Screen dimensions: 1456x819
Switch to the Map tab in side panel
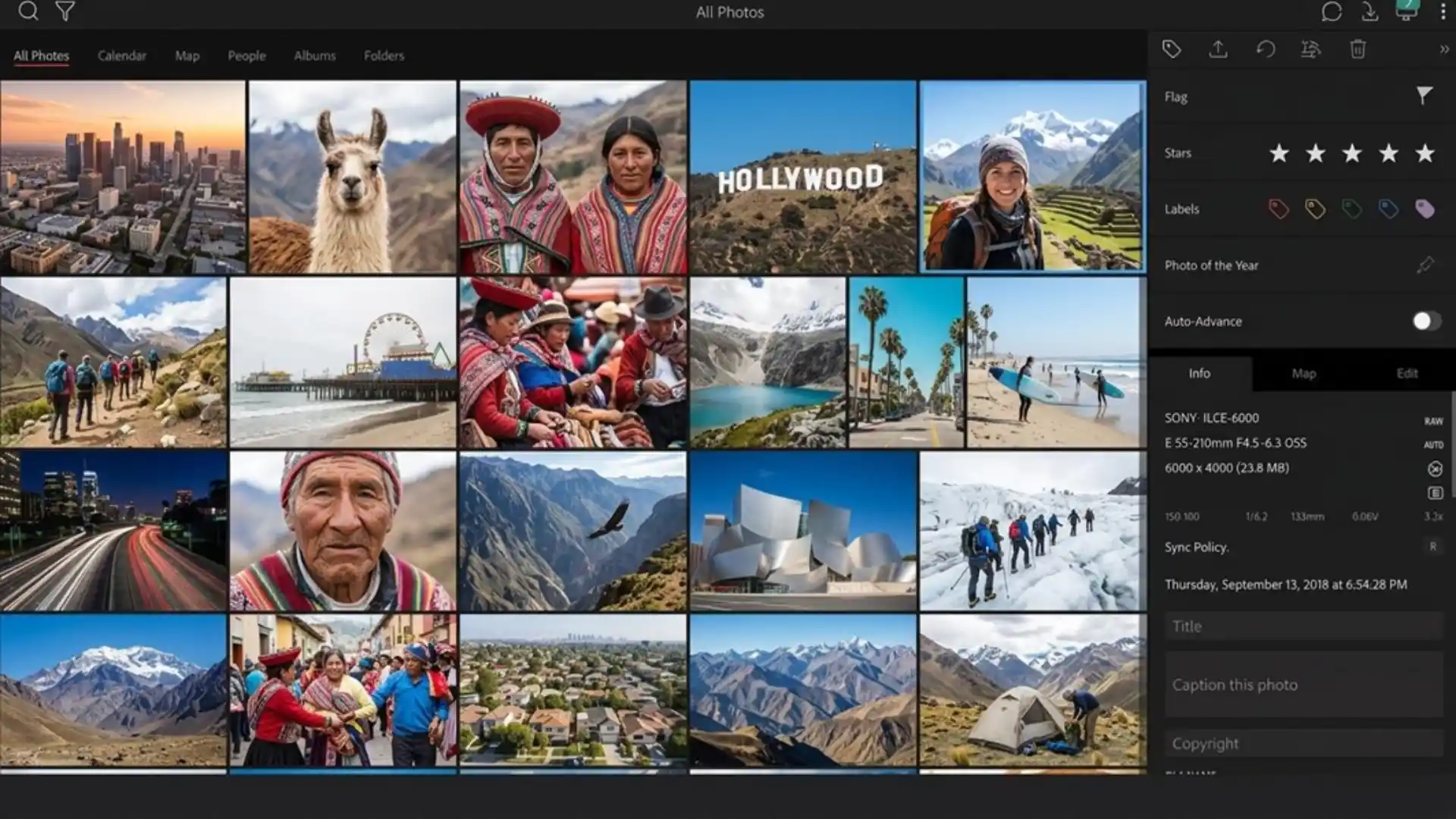(x=1304, y=373)
